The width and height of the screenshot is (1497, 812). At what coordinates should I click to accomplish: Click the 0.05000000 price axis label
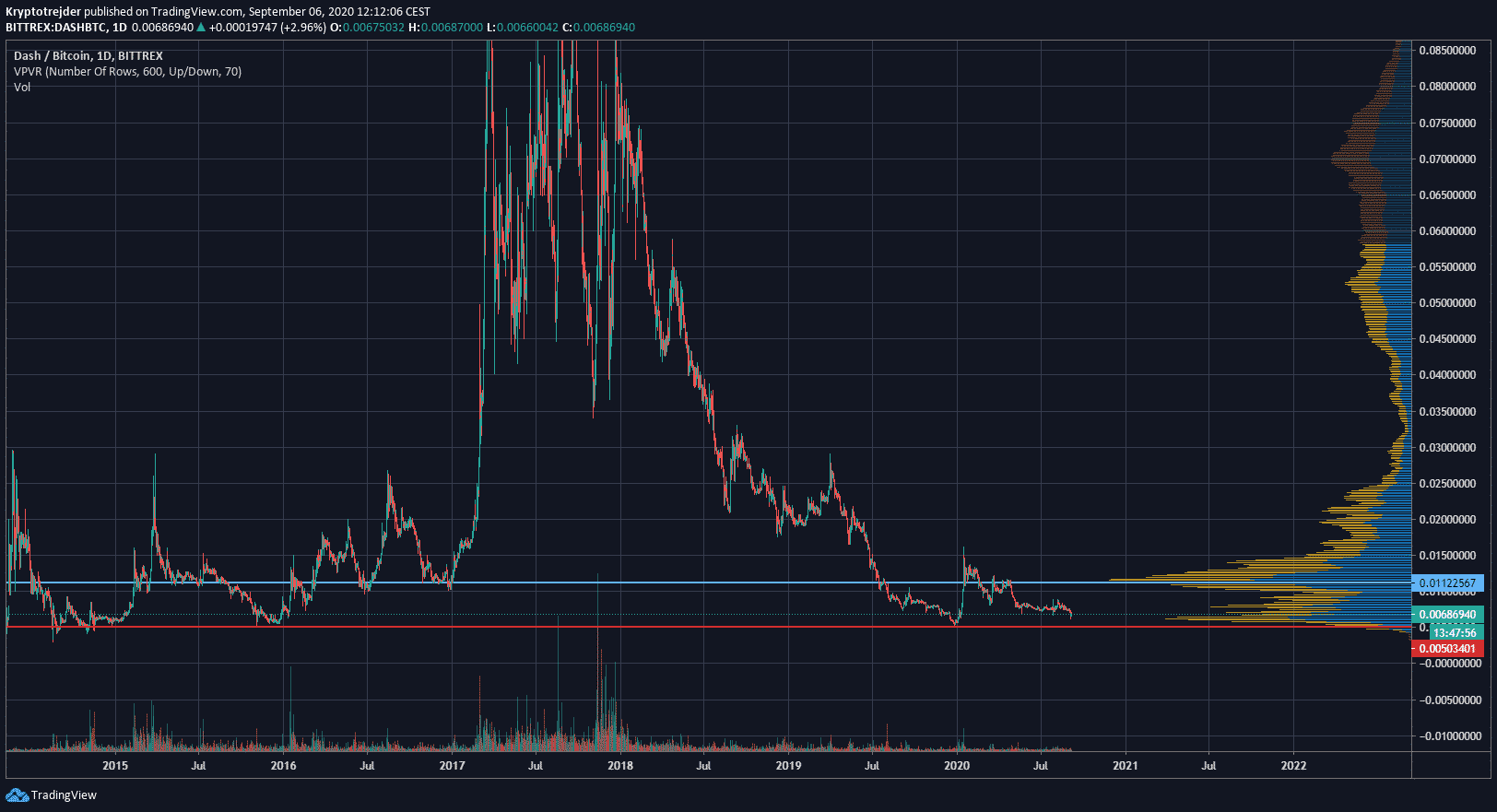1447,303
